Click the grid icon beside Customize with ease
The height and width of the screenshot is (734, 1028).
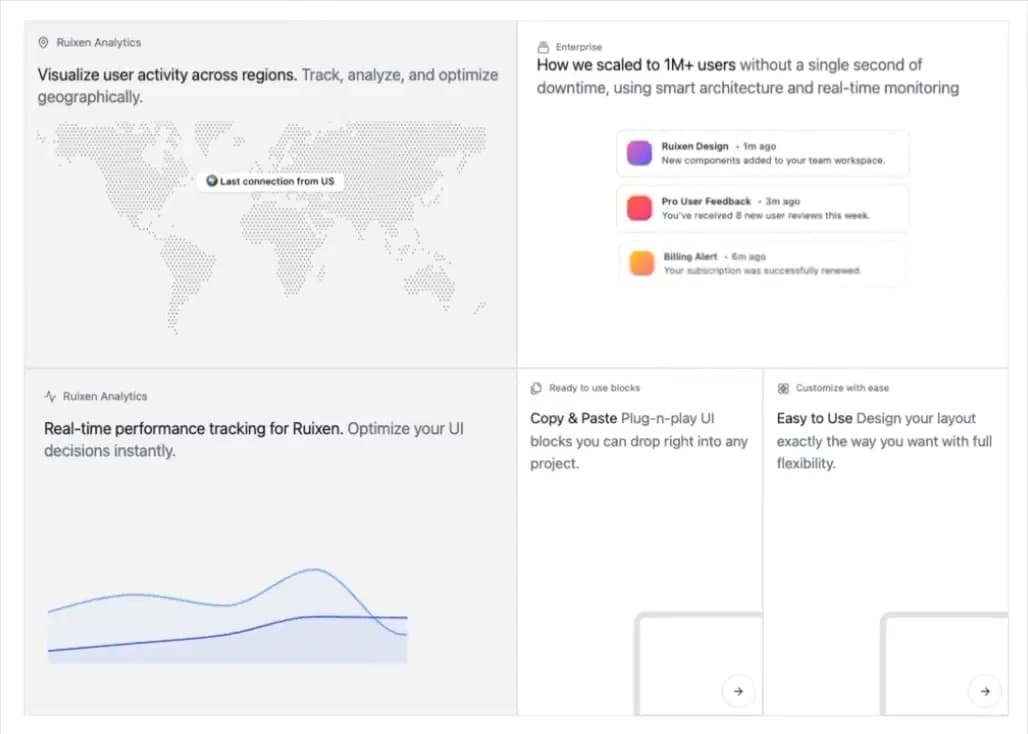click(783, 389)
